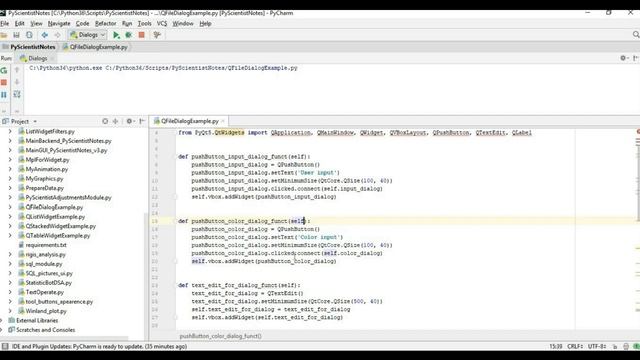Run 'Dialogs' with the green play icon
The width and height of the screenshot is (640, 360).
(116, 35)
